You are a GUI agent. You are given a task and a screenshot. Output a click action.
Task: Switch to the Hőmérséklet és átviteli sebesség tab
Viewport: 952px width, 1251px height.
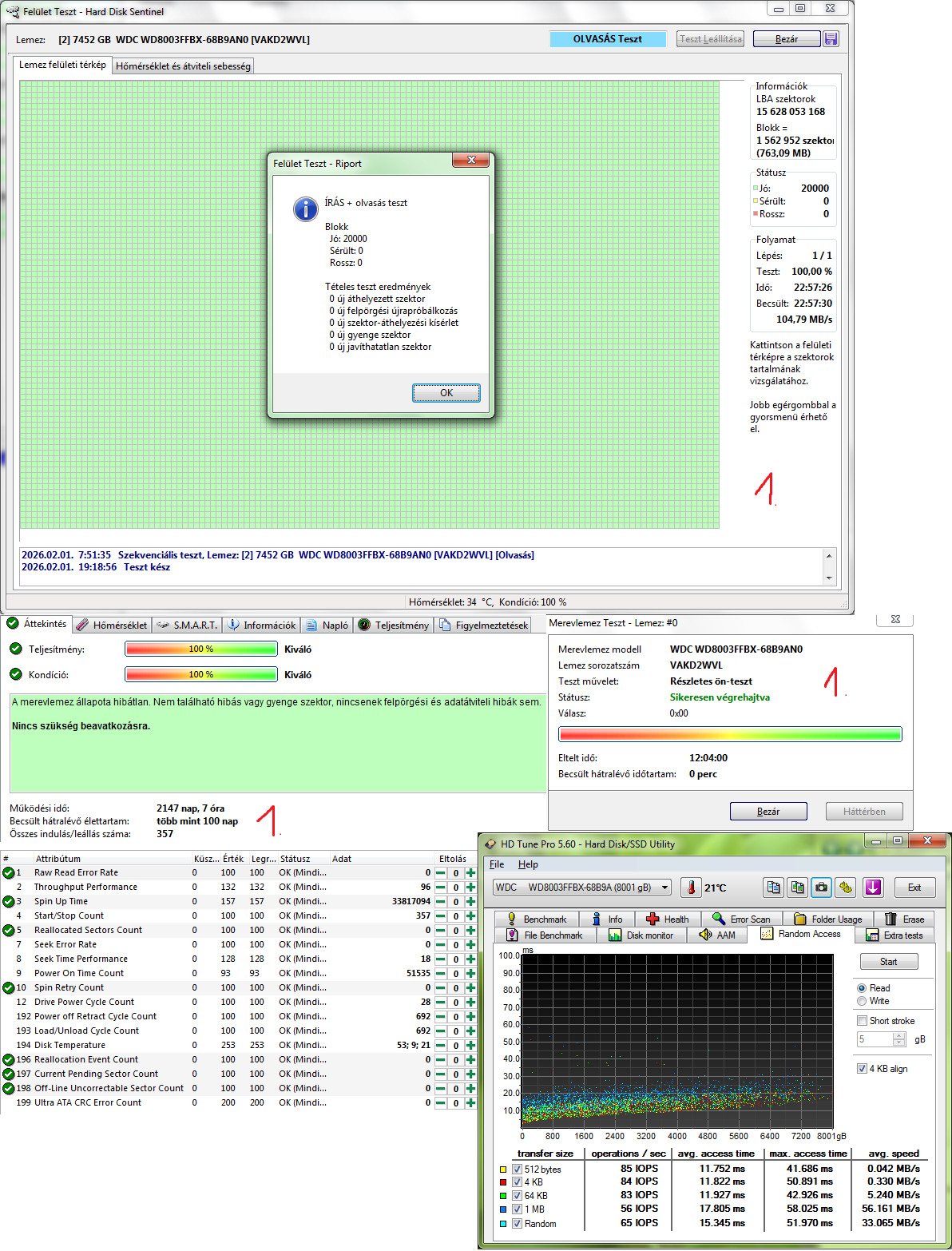pos(183,66)
